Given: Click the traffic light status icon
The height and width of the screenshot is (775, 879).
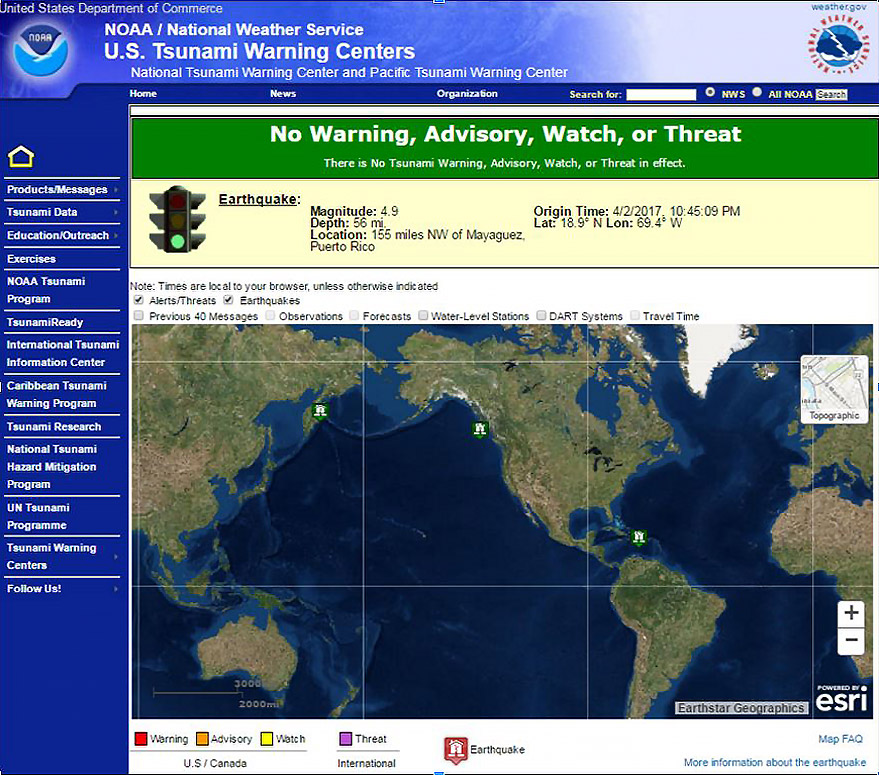Looking at the screenshot, I should pyautogui.click(x=177, y=219).
